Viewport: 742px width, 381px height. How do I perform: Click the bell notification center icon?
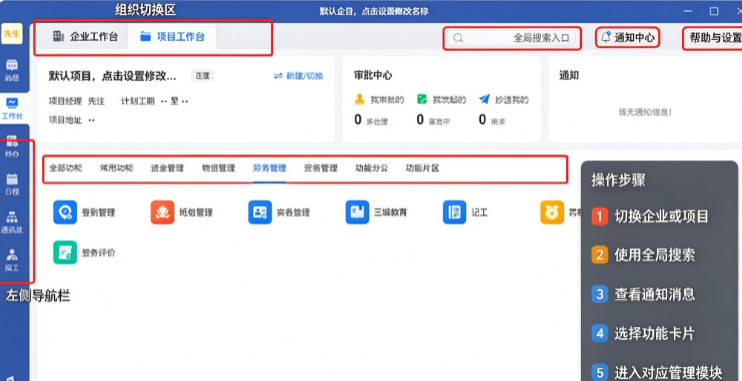click(x=605, y=38)
